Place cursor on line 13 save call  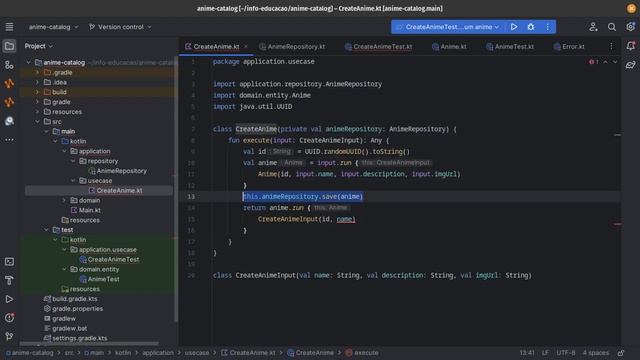point(302,197)
